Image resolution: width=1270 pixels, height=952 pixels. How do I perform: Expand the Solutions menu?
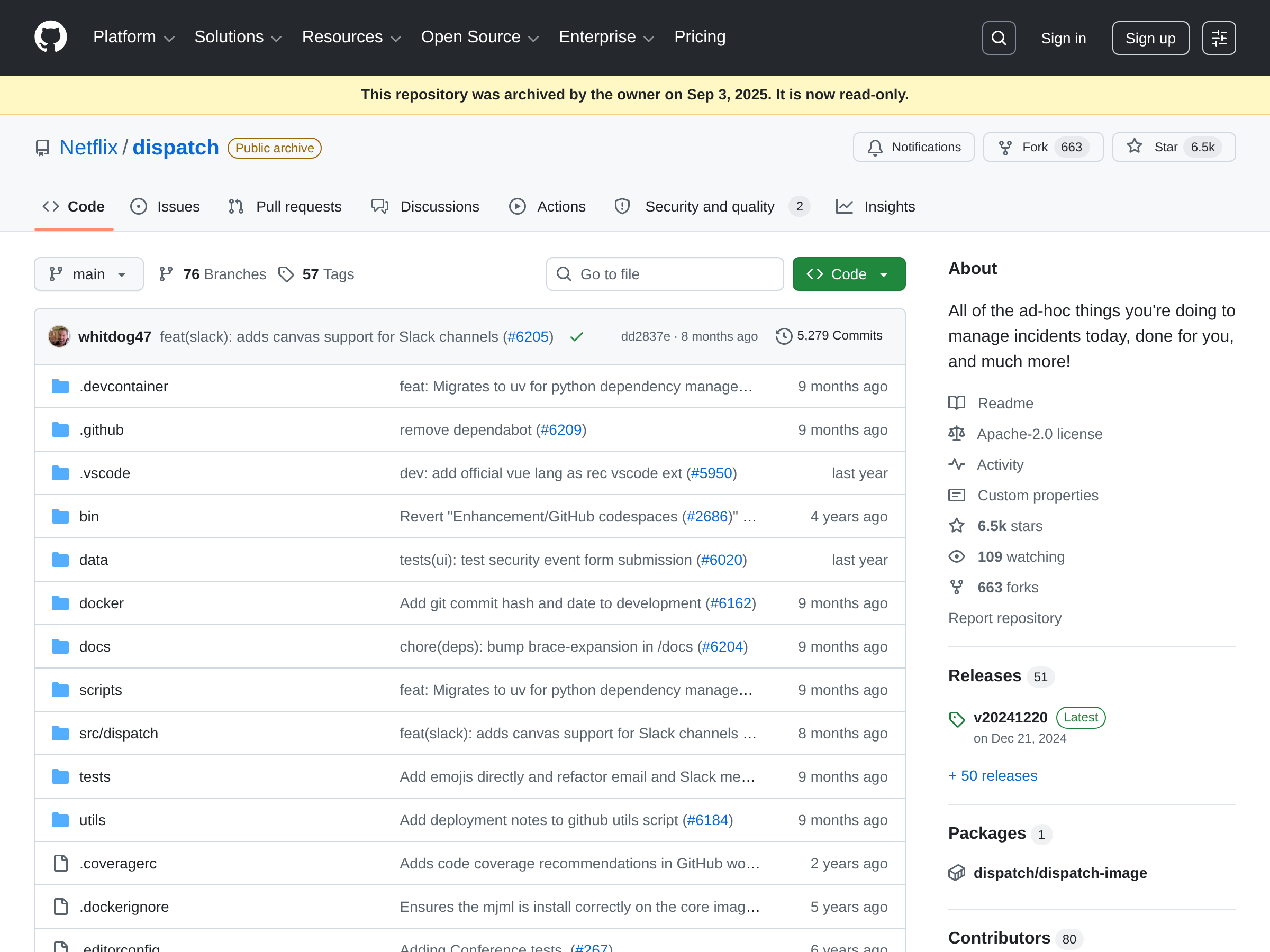pyautogui.click(x=238, y=38)
